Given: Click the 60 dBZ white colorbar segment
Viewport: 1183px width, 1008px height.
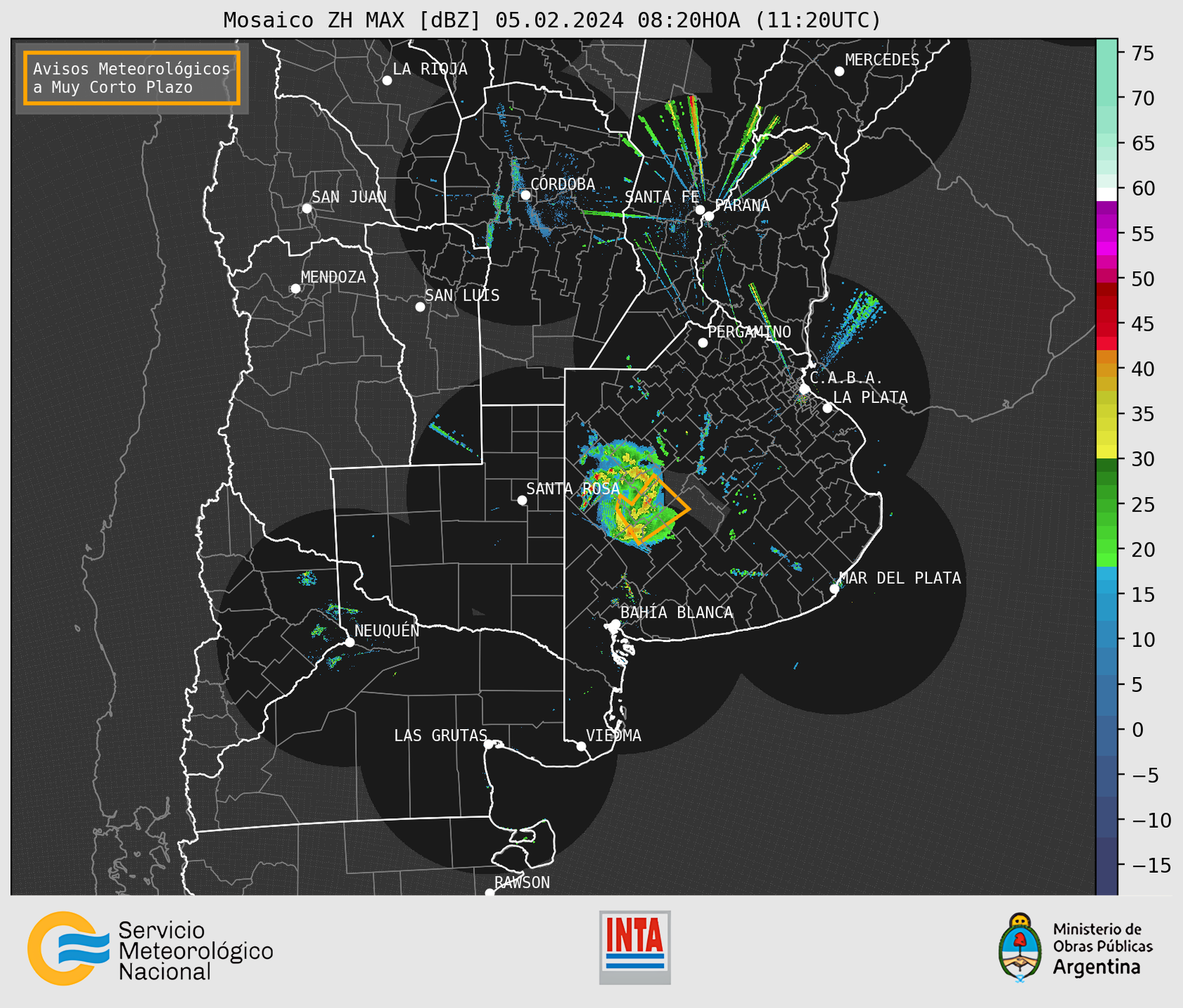Looking at the screenshot, I should coord(1107,193).
